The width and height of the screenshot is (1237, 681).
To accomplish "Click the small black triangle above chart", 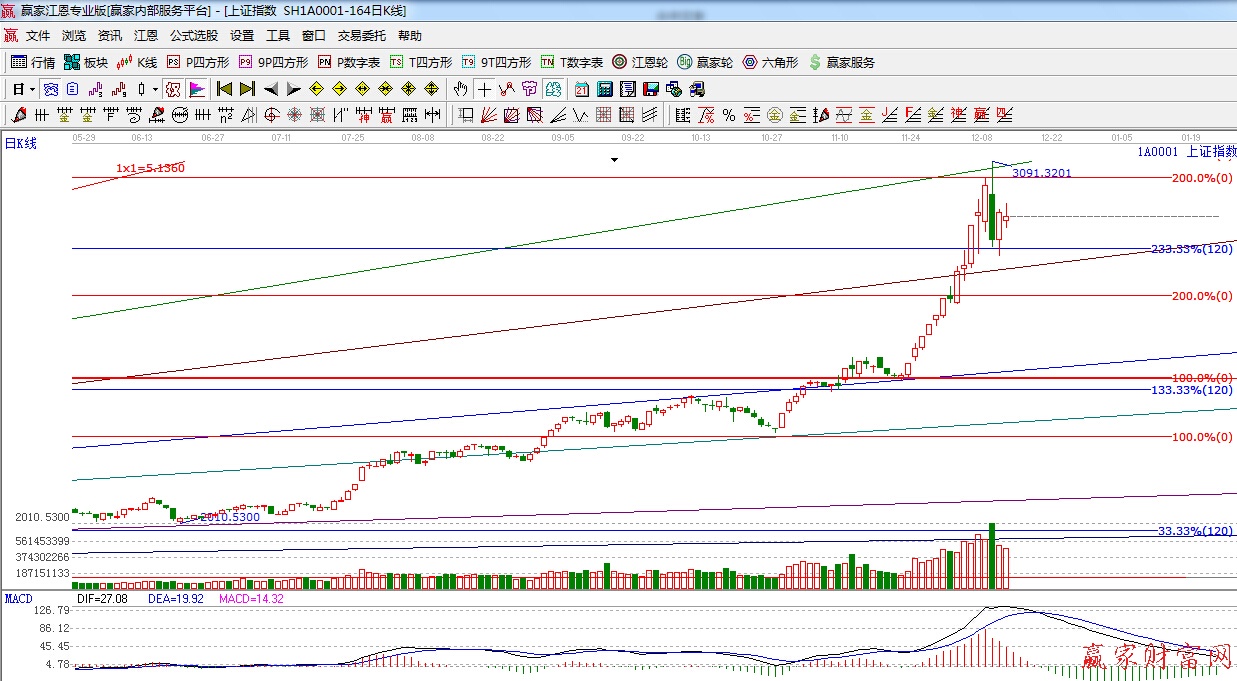I will (615, 159).
